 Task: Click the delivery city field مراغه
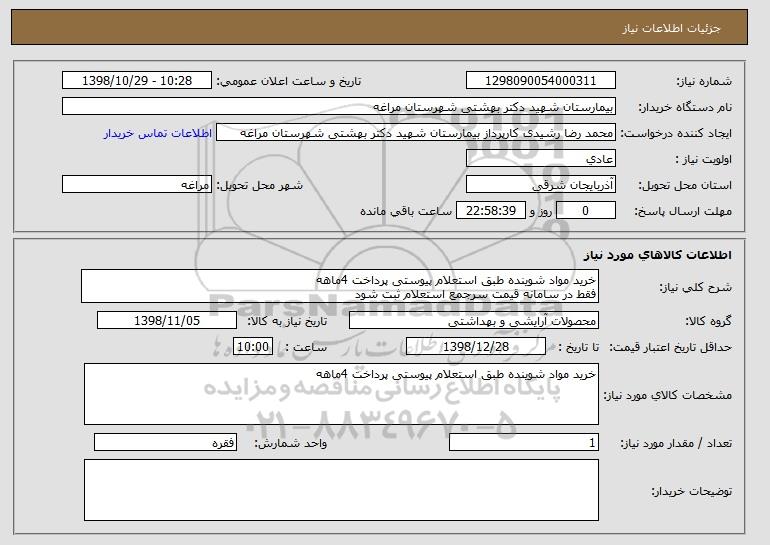[x=137, y=185]
